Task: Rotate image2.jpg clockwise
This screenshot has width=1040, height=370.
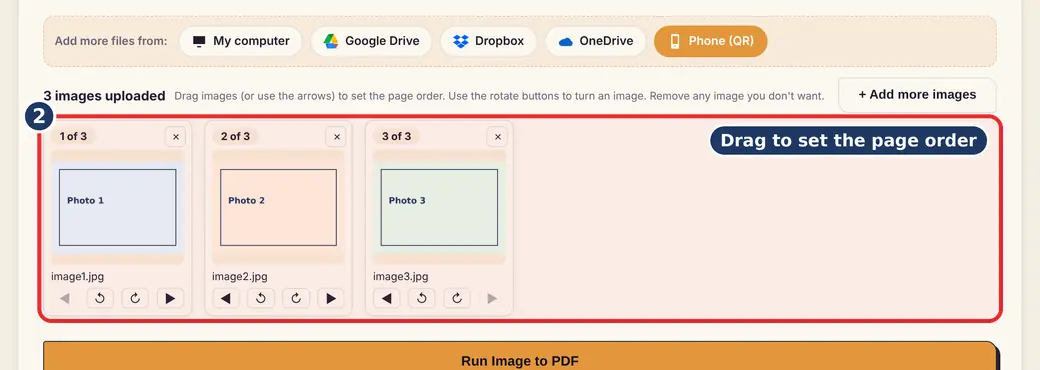Action: click(x=296, y=298)
